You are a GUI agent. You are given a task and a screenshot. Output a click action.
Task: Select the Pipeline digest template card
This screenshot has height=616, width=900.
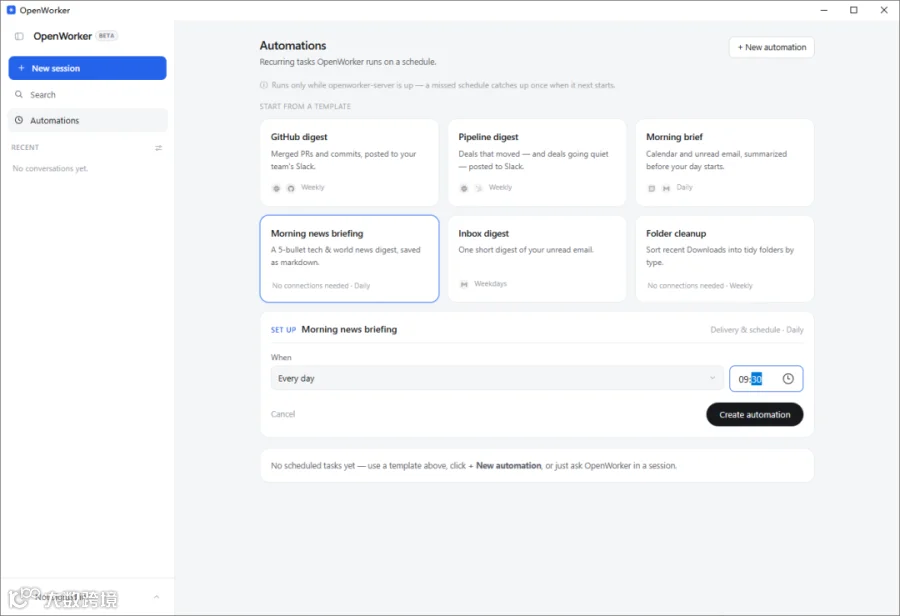tap(537, 162)
